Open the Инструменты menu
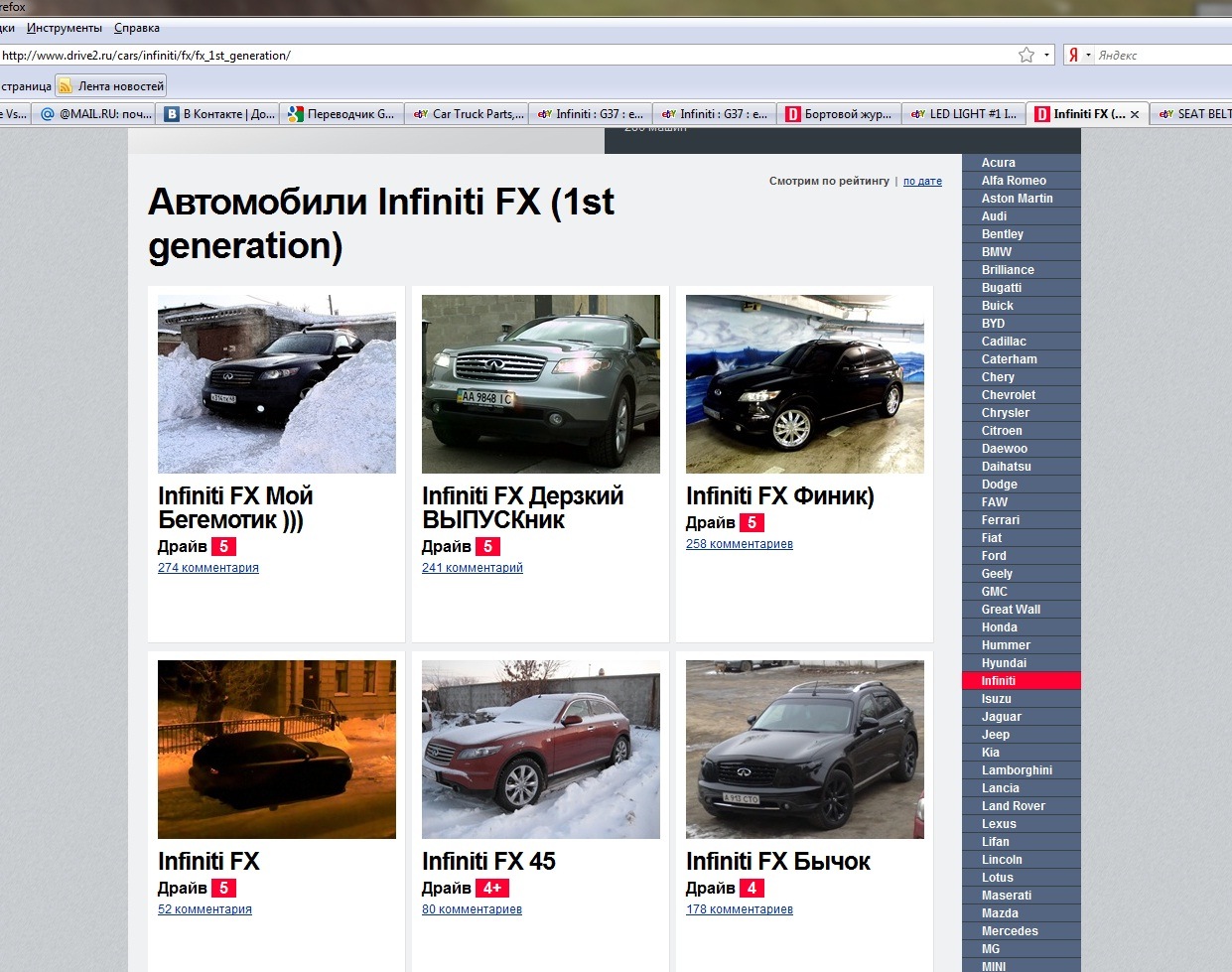This screenshot has height=972, width=1232. pyautogui.click(x=65, y=28)
